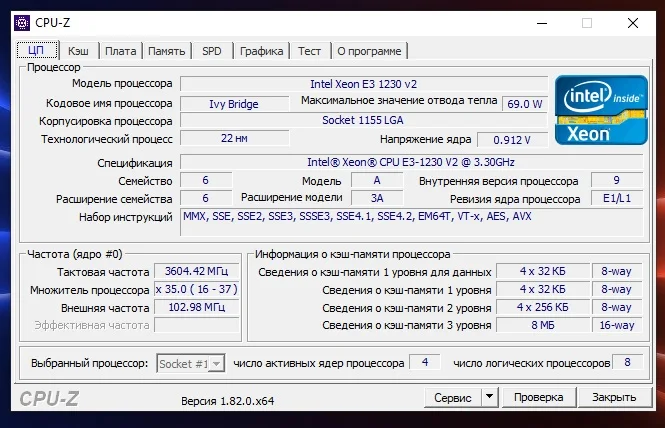The width and height of the screenshot is (665, 428).
Task: Click the x 35.0 ( 16 - 37 ) multiplier
Action: (196, 289)
